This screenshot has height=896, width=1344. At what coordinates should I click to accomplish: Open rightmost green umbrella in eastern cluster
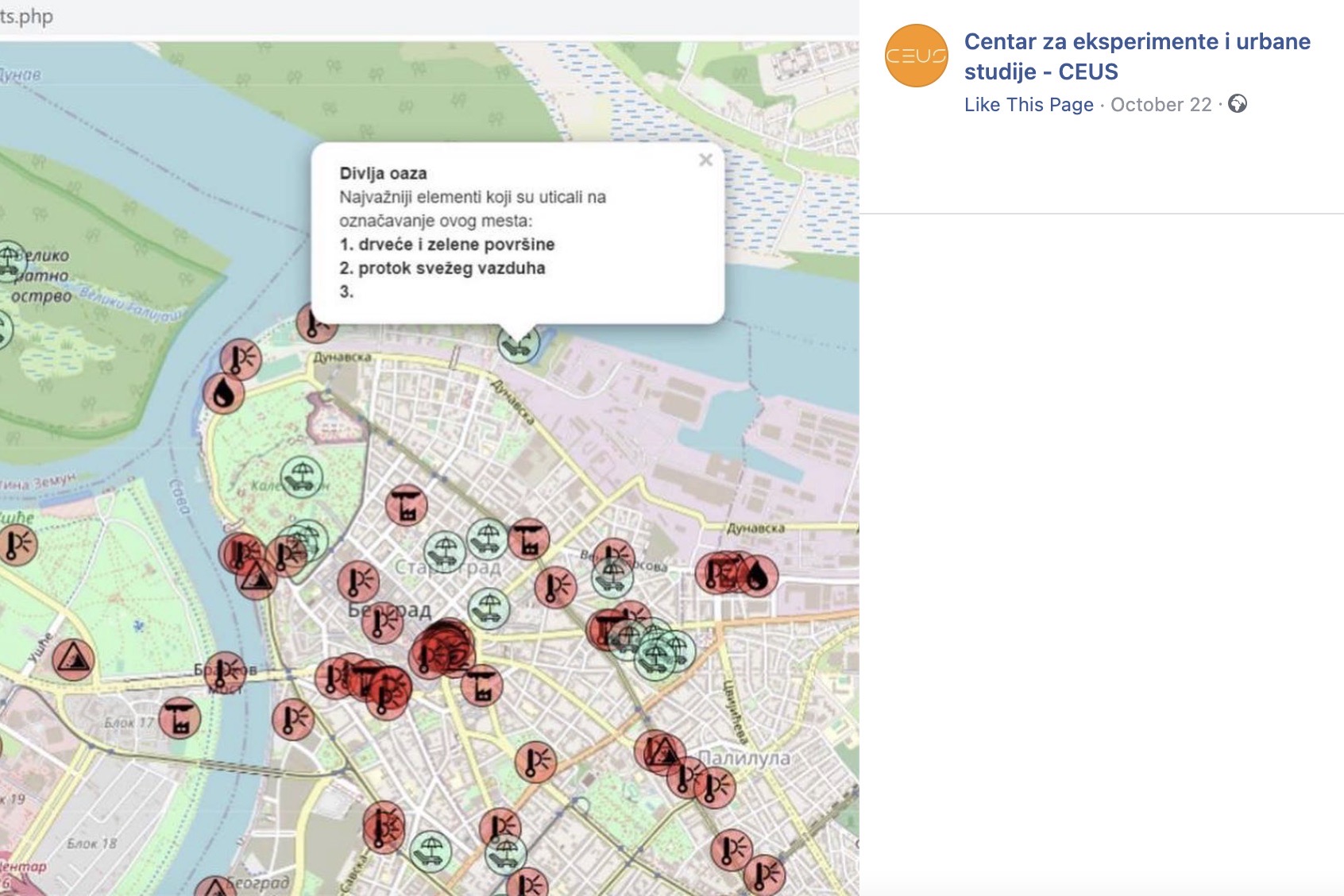click(675, 650)
